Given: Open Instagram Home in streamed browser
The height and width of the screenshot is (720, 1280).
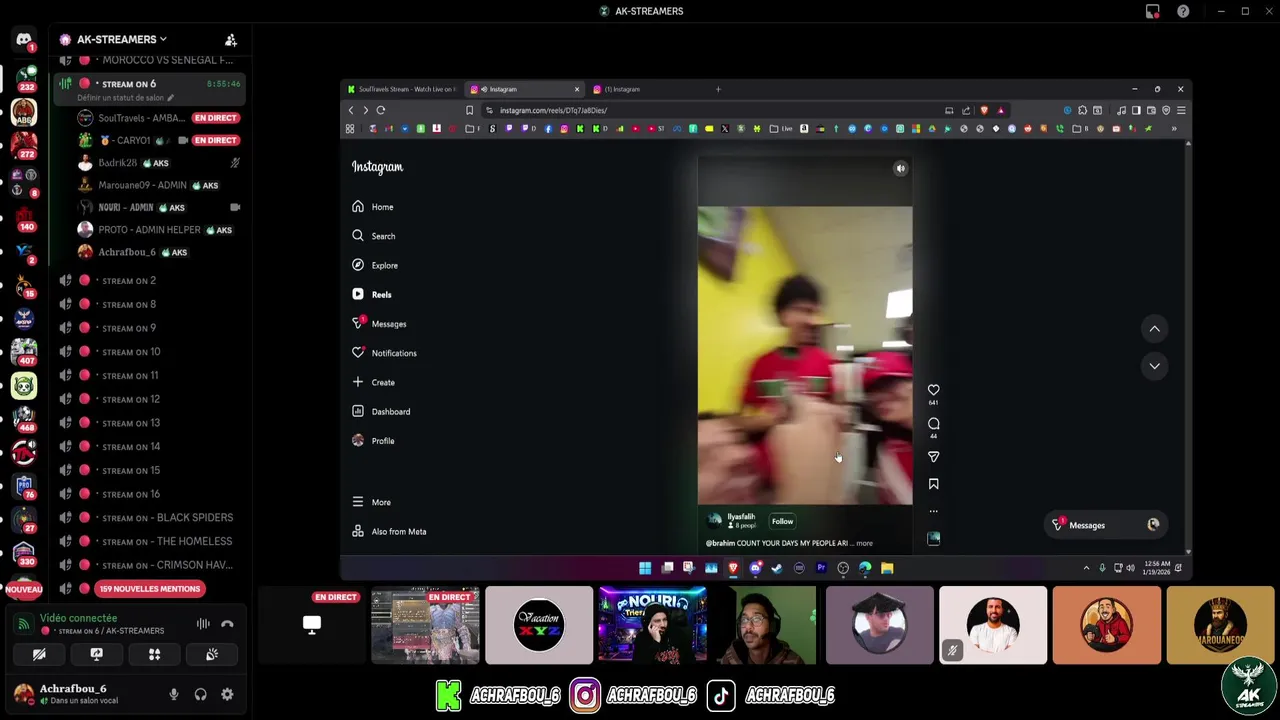Looking at the screenshot, I should 373,207.
